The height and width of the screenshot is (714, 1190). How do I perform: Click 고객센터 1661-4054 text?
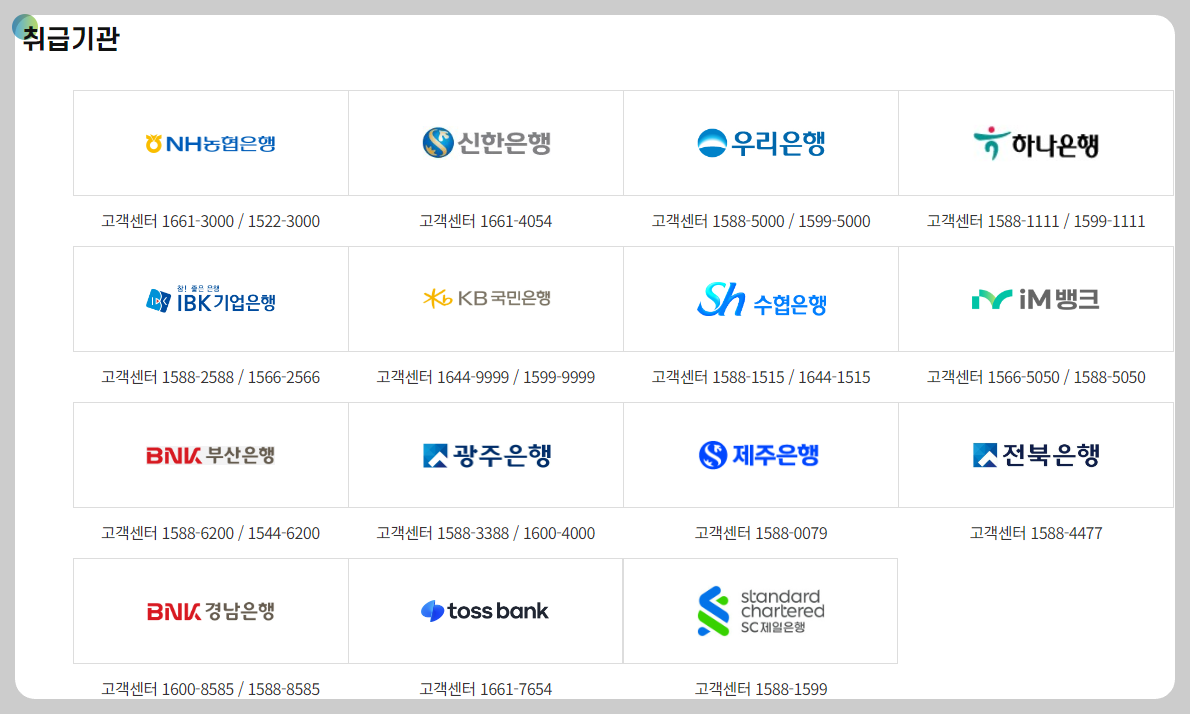coord(486,221)
